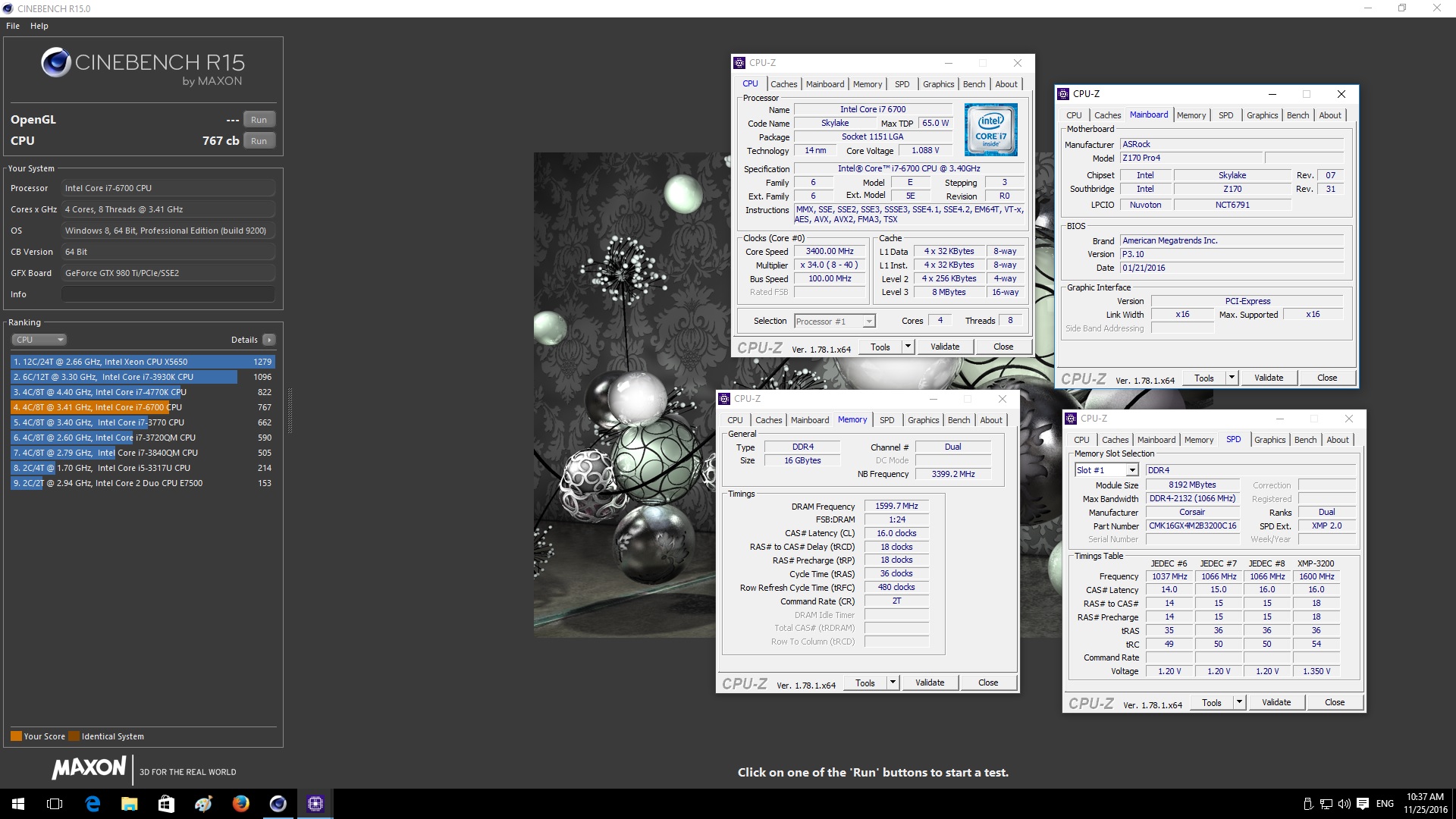Click Close in the CPU-Z Mainboard window
The height and width of the screenshot is (819, 1456).
(x=1327, y=378)
